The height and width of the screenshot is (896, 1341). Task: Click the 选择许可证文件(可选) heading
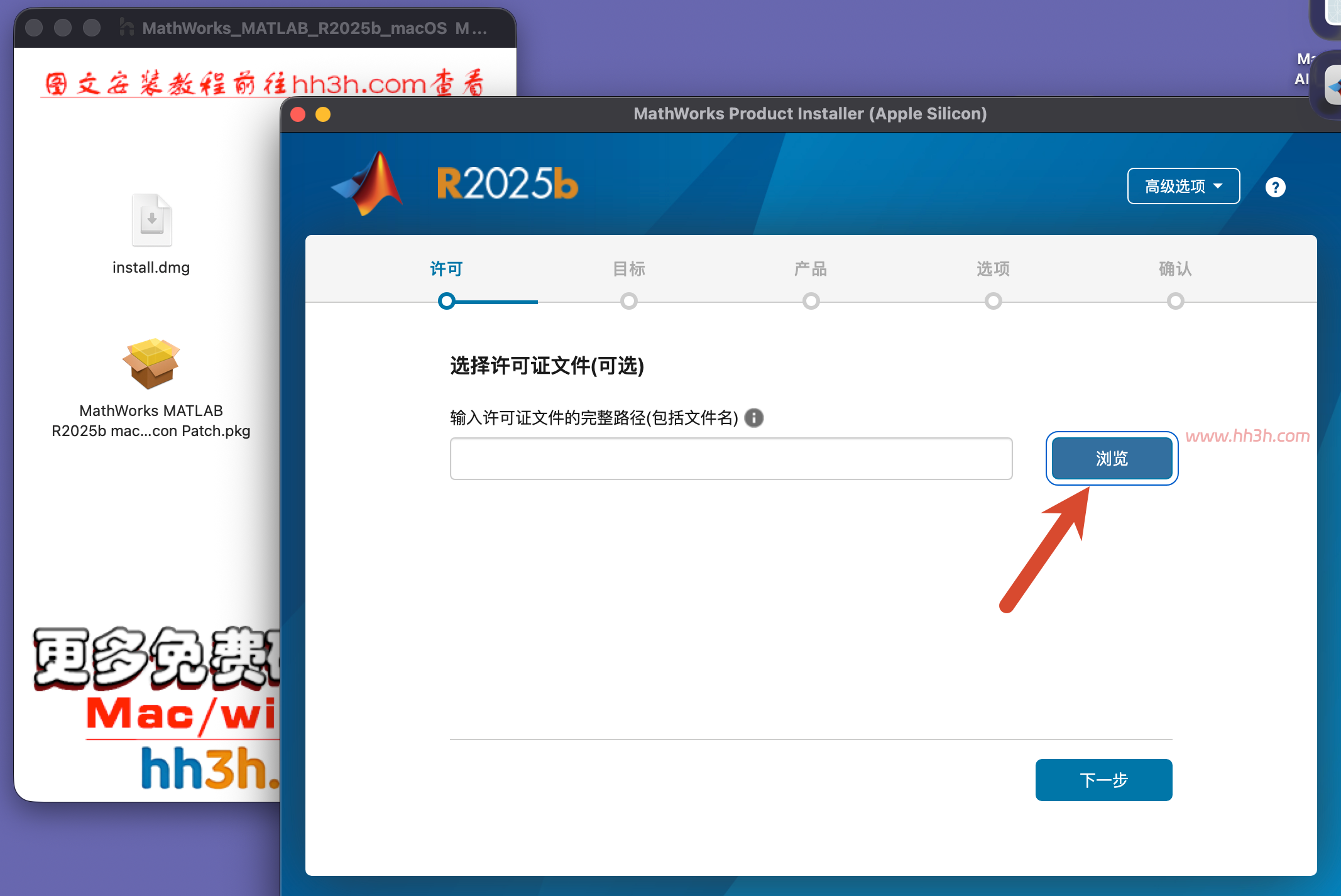pos(547,365)
